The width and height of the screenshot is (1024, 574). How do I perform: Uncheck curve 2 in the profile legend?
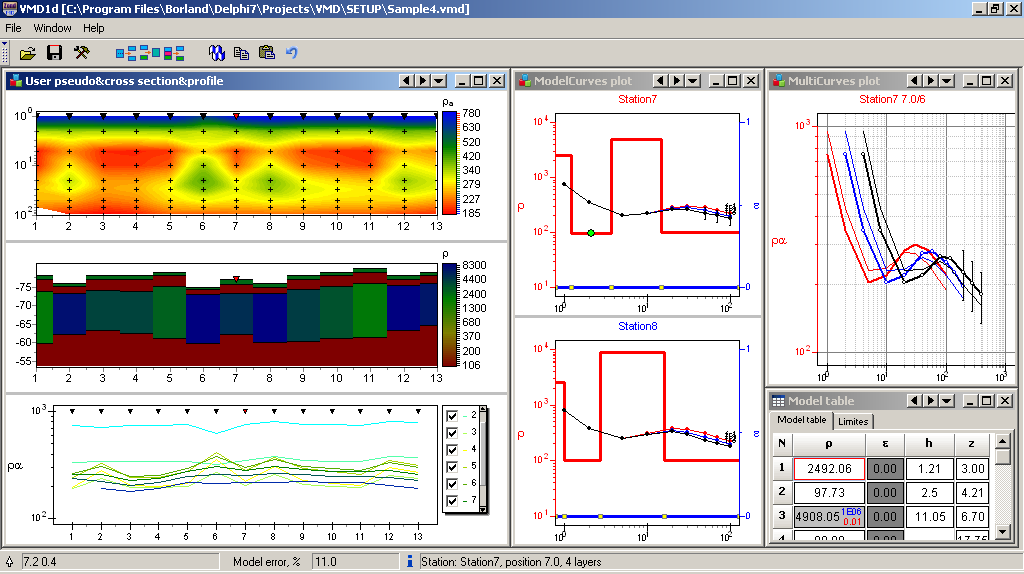[x=453, y=415]
